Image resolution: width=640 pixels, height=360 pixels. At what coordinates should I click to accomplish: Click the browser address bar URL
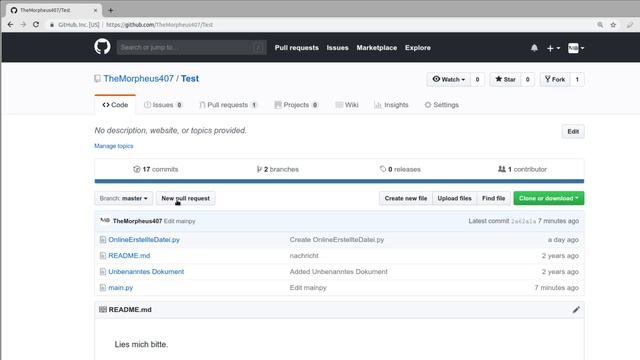tap(159, 25)
